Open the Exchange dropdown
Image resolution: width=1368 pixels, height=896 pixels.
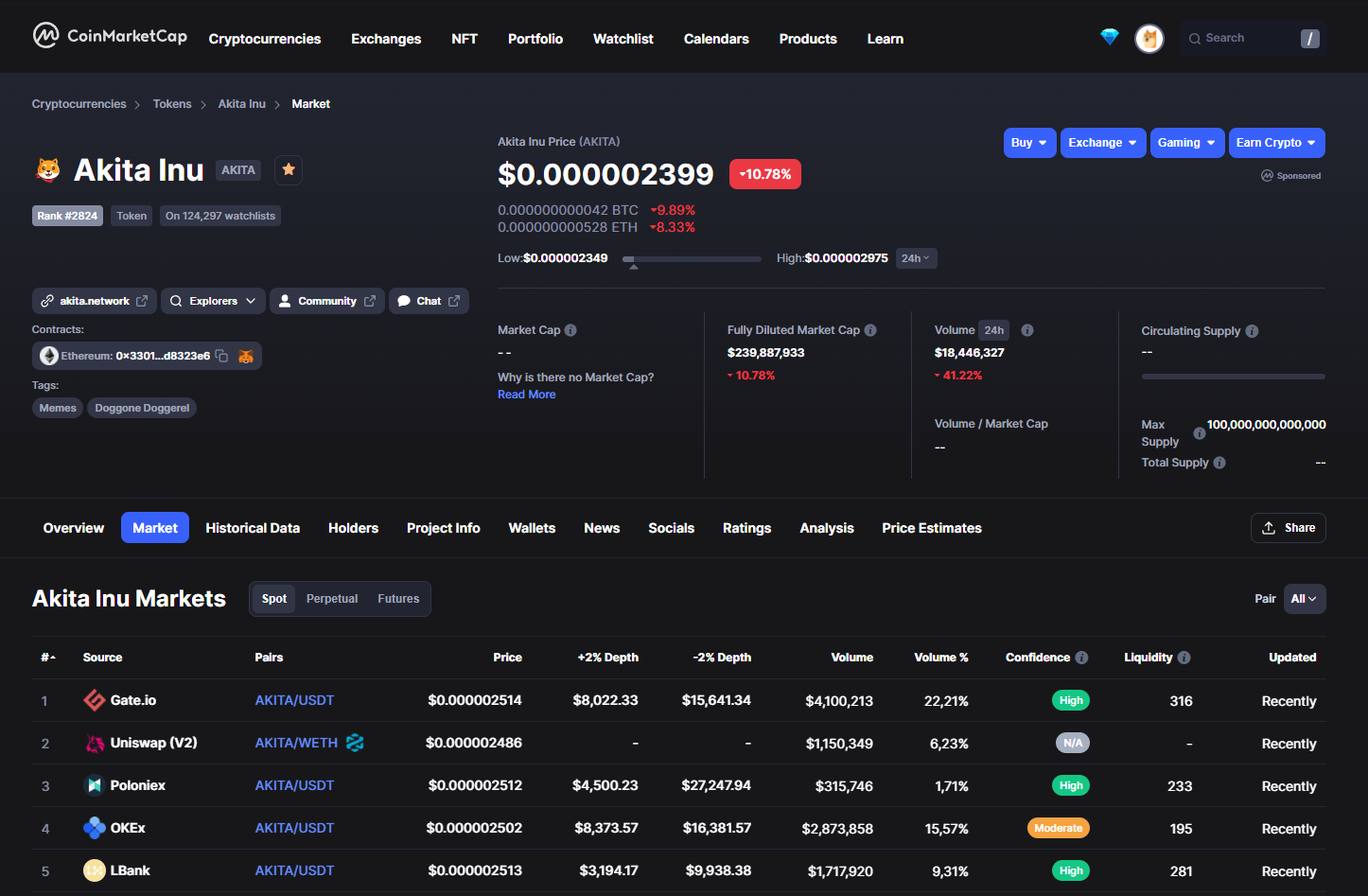click(1103, 143)
